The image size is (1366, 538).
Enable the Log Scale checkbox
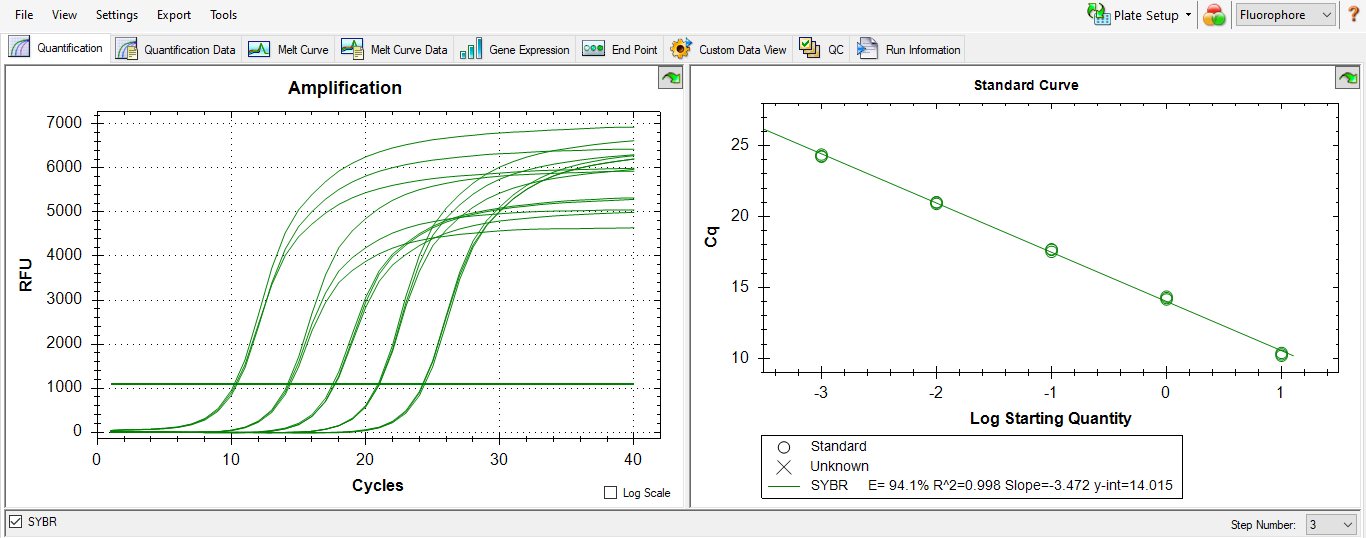(611, 493)
